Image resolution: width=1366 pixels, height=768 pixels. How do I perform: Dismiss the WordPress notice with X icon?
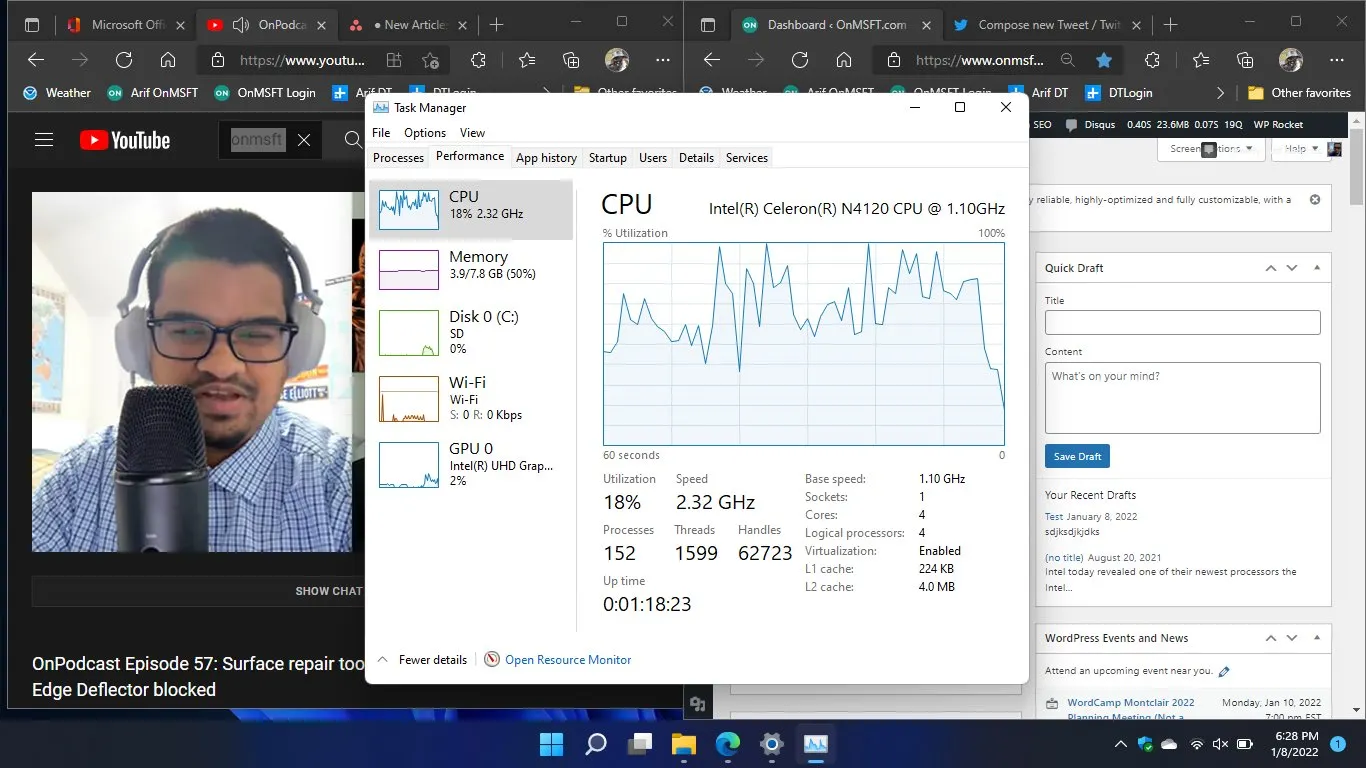(1315, 200)
